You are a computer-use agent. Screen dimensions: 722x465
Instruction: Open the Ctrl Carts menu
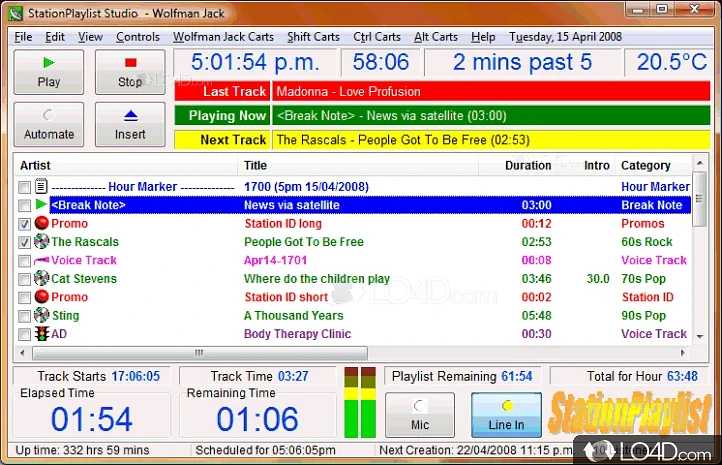tap(377, 37)
